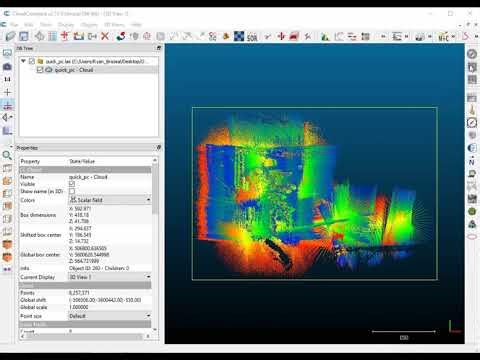
Task: Click the plus Pick rotation center icon
Action: click(7, 92)
